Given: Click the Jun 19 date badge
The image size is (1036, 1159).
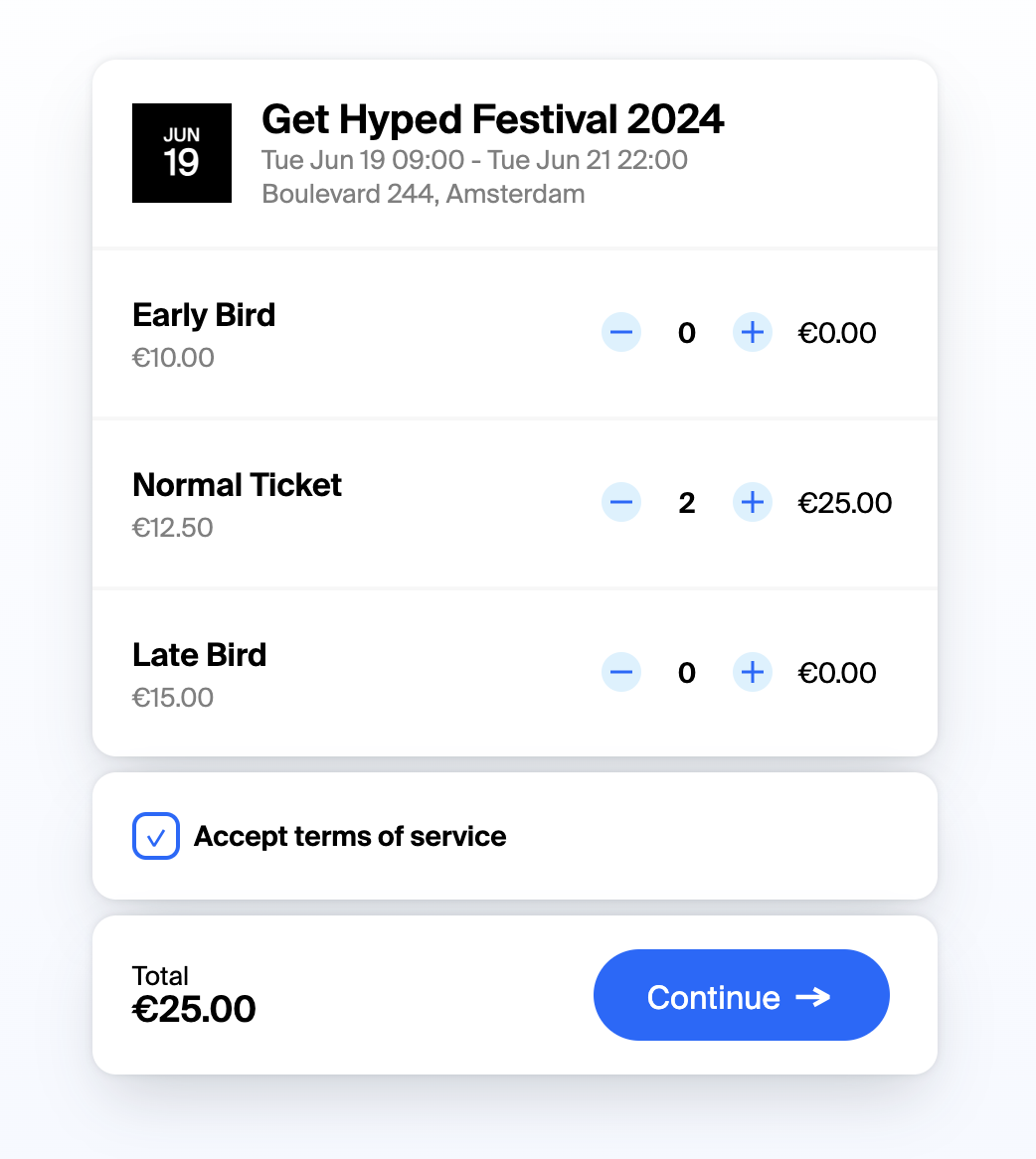Looking at the screenshot, I should click(x=182, y=153).
